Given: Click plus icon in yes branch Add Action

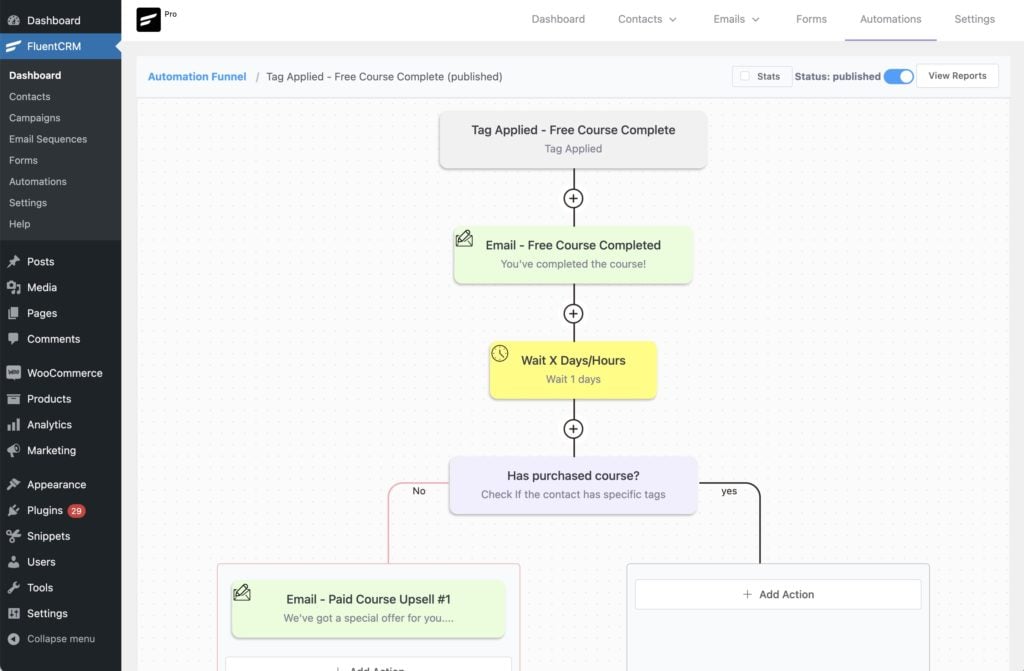Looking at the screenshot, I should (x=747, y=594).
